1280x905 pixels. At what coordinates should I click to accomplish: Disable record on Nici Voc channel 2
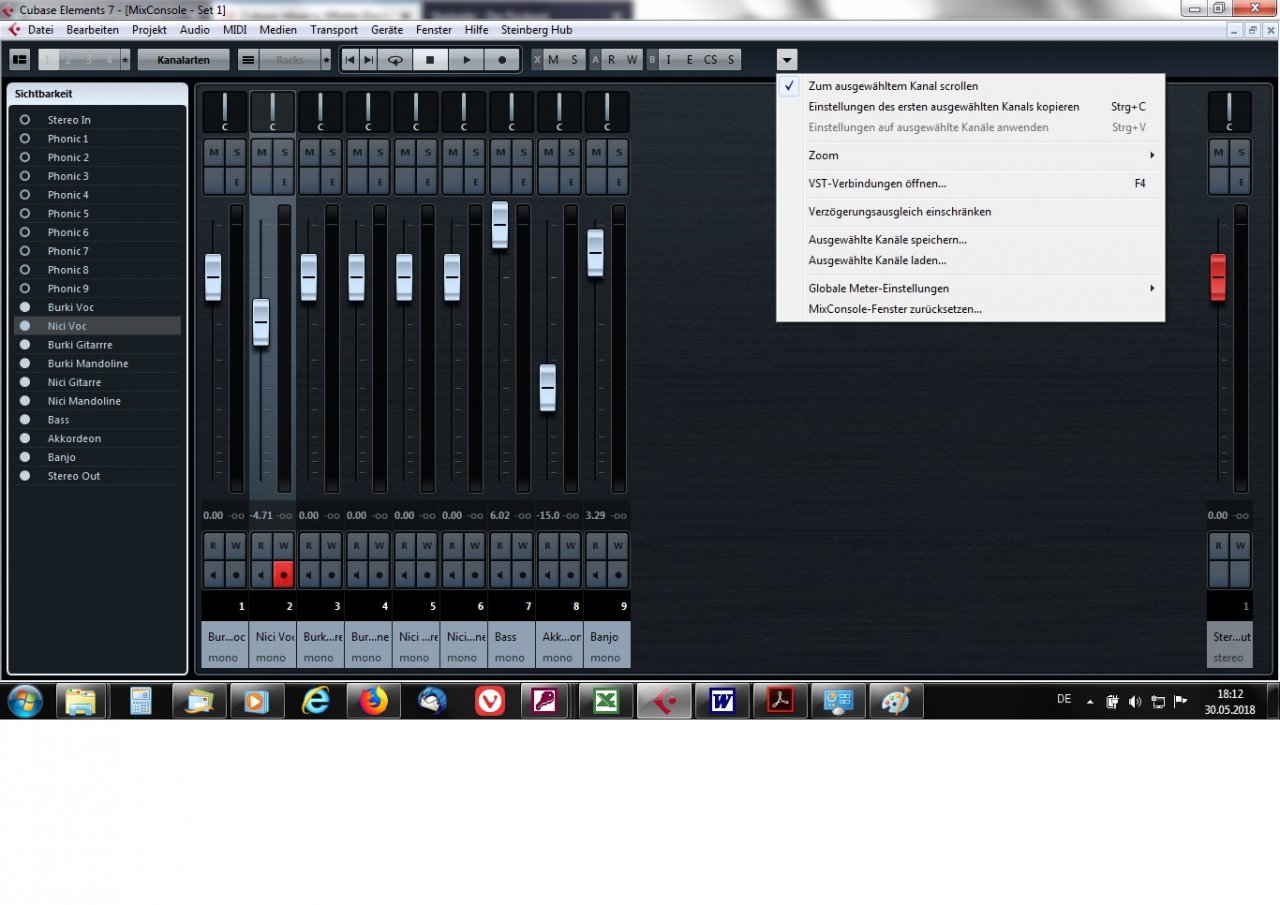[283, 575]
